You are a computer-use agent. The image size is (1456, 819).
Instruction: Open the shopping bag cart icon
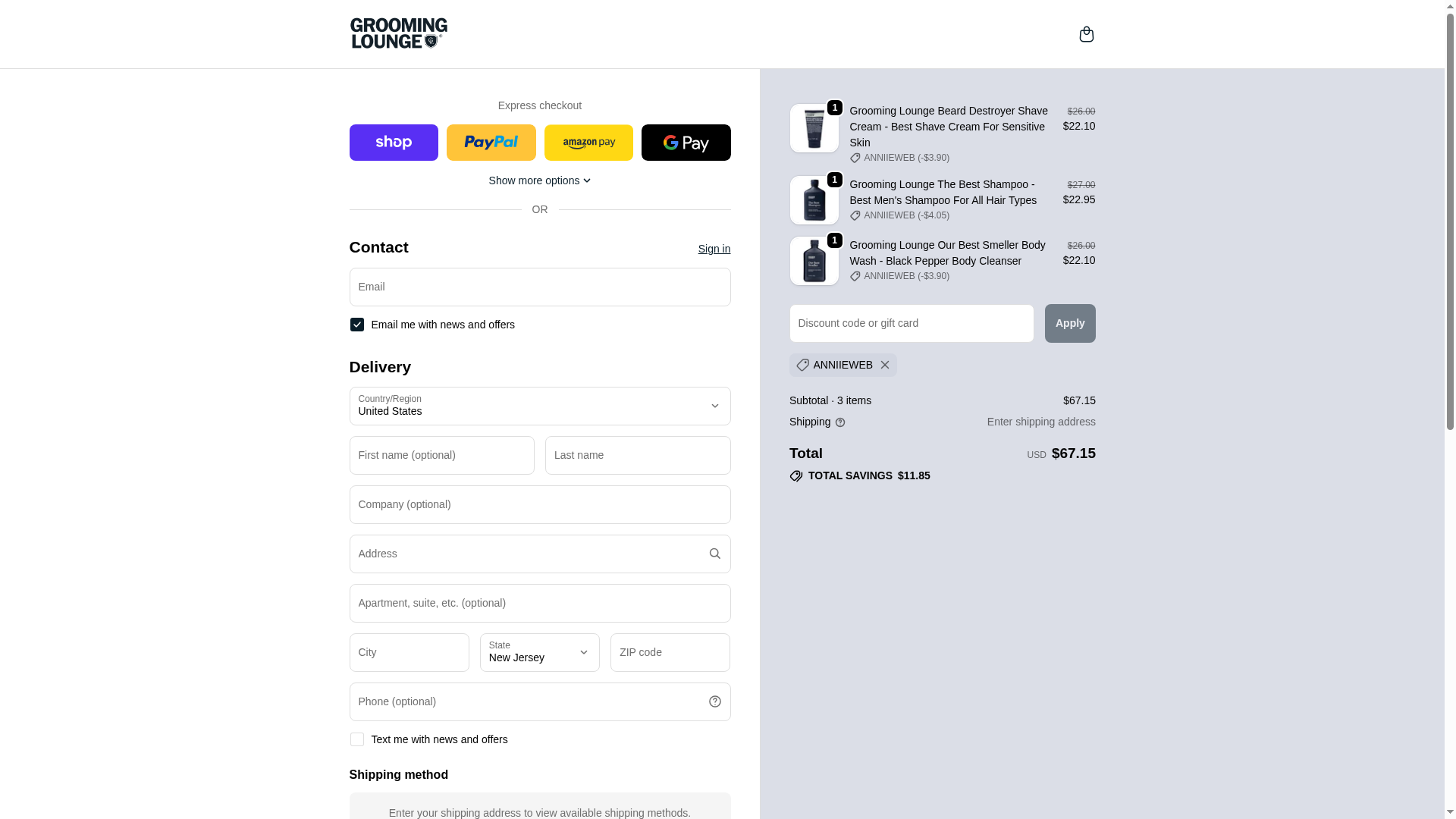1086,34
